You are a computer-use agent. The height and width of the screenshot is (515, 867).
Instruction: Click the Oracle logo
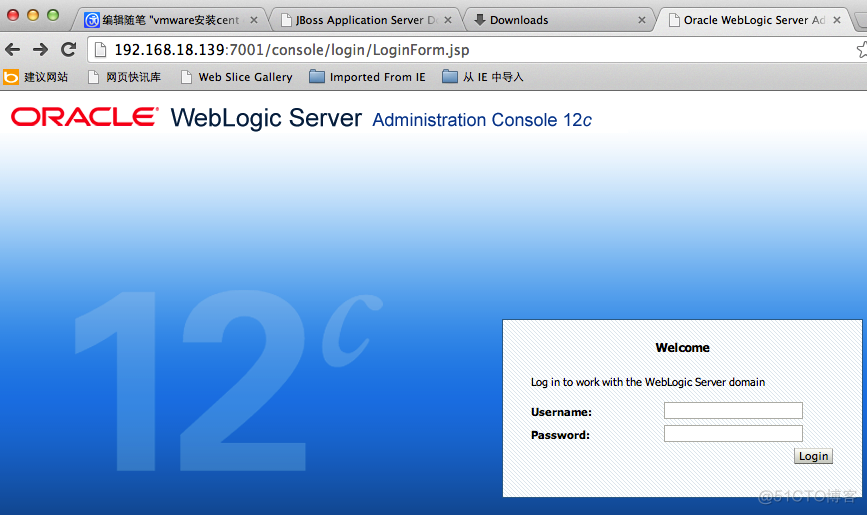[x=85, y=117]
